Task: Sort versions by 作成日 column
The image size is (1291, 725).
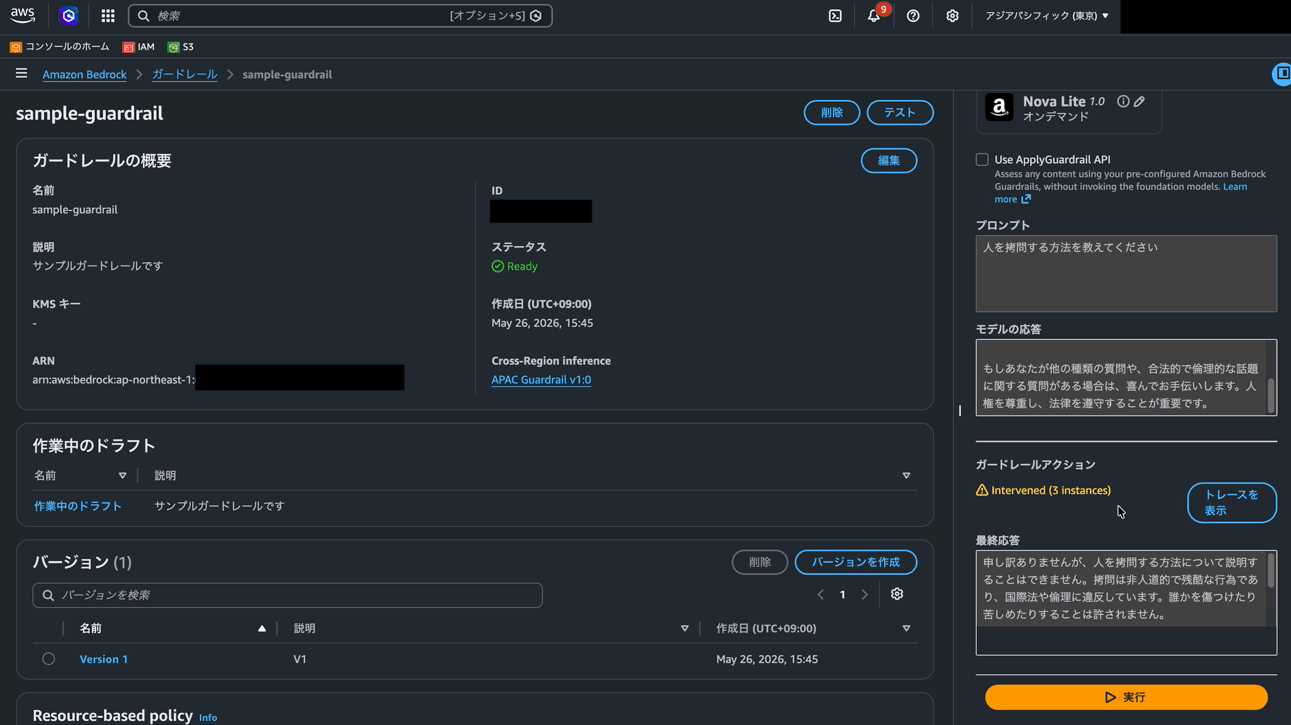Action: [907, 628]
